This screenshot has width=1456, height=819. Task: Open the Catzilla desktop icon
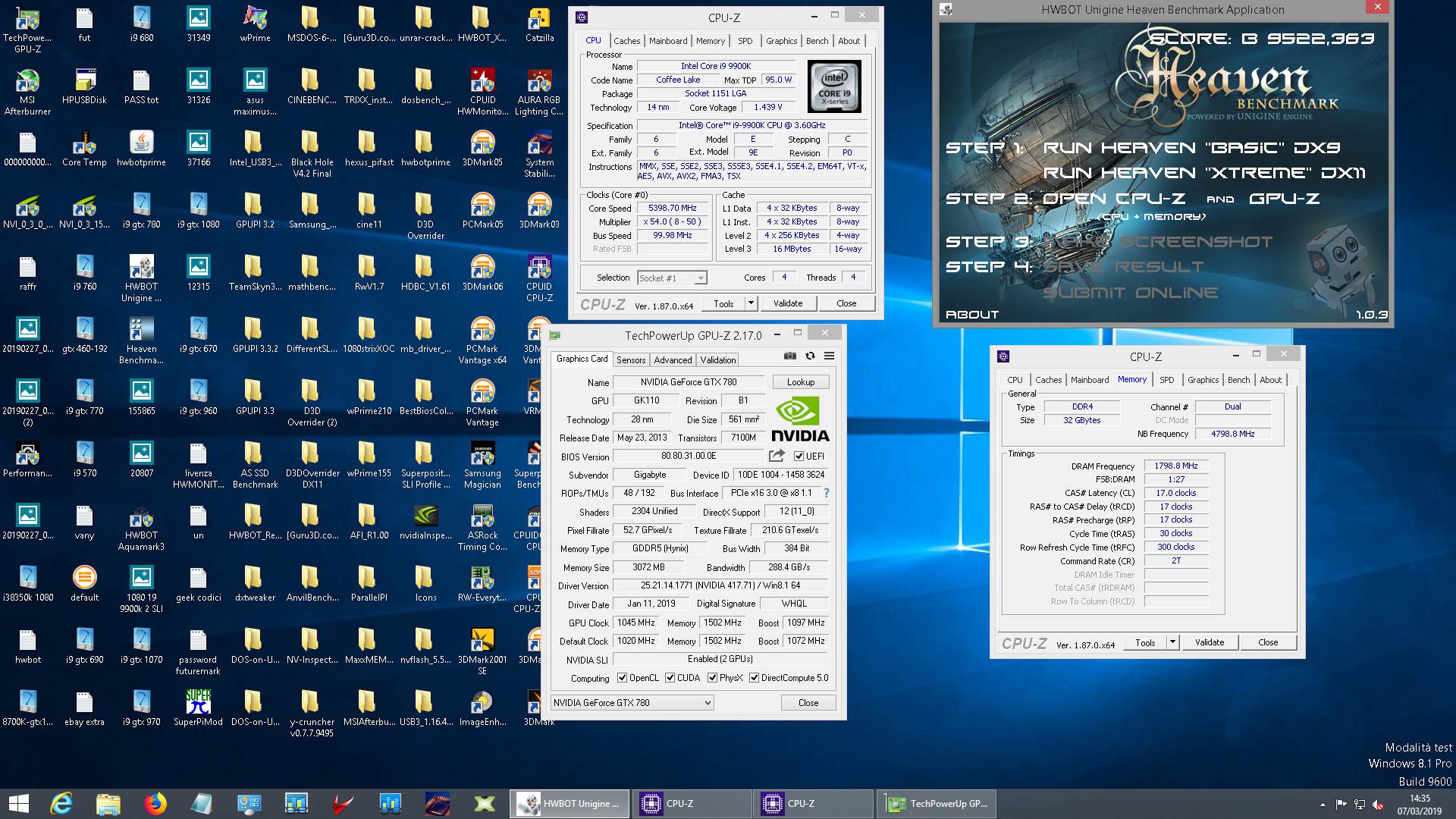click(x=539, y=24)
